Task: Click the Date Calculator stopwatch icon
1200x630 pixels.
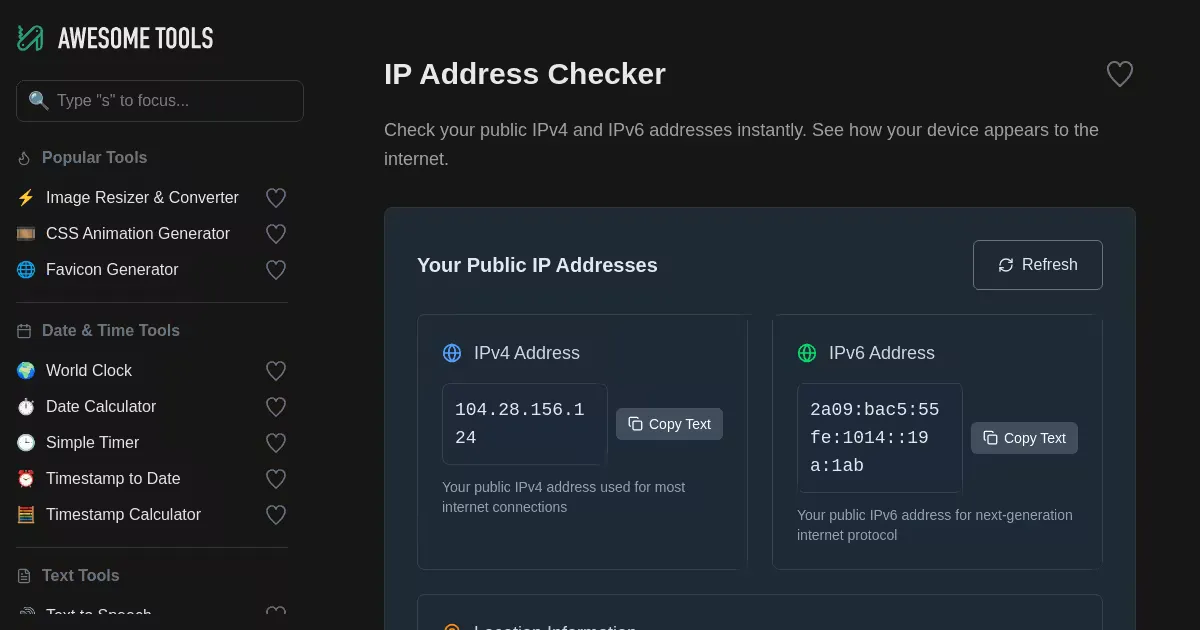Action: pos(26,407)
